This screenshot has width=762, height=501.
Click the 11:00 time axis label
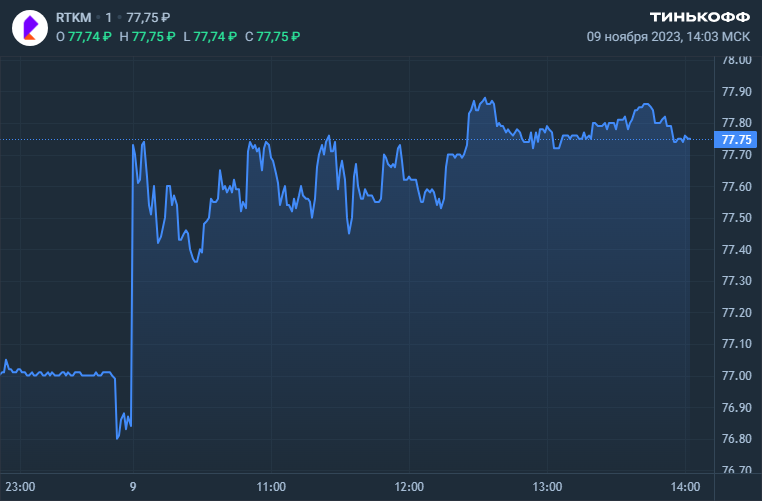[x=270, y=487]
